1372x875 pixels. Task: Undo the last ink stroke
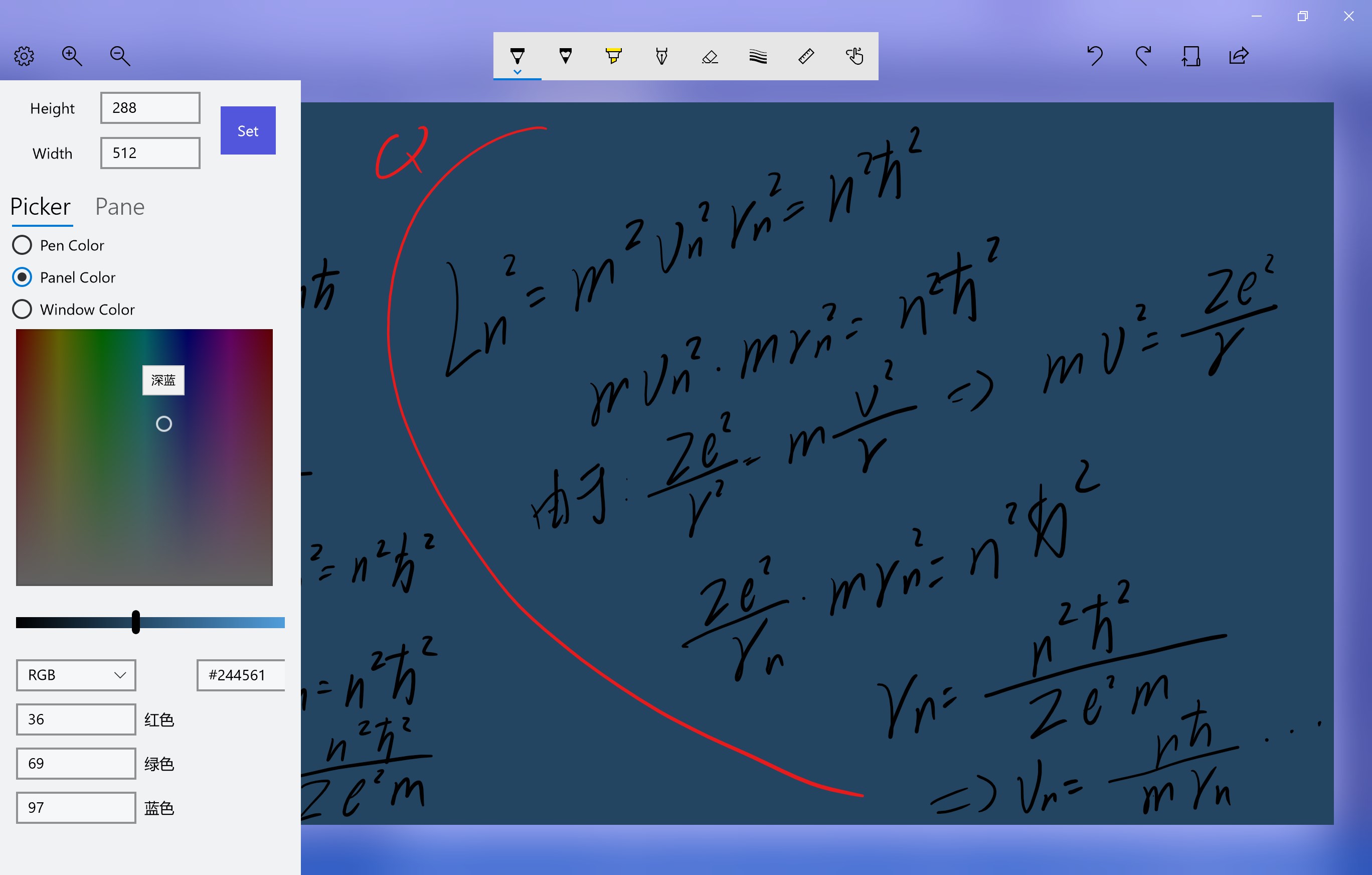1095,56
